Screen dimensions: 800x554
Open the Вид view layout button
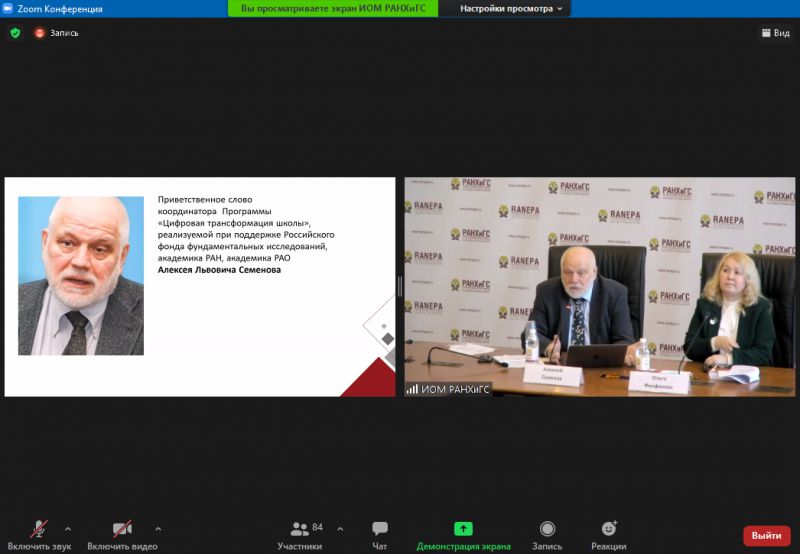coord(776,33)
